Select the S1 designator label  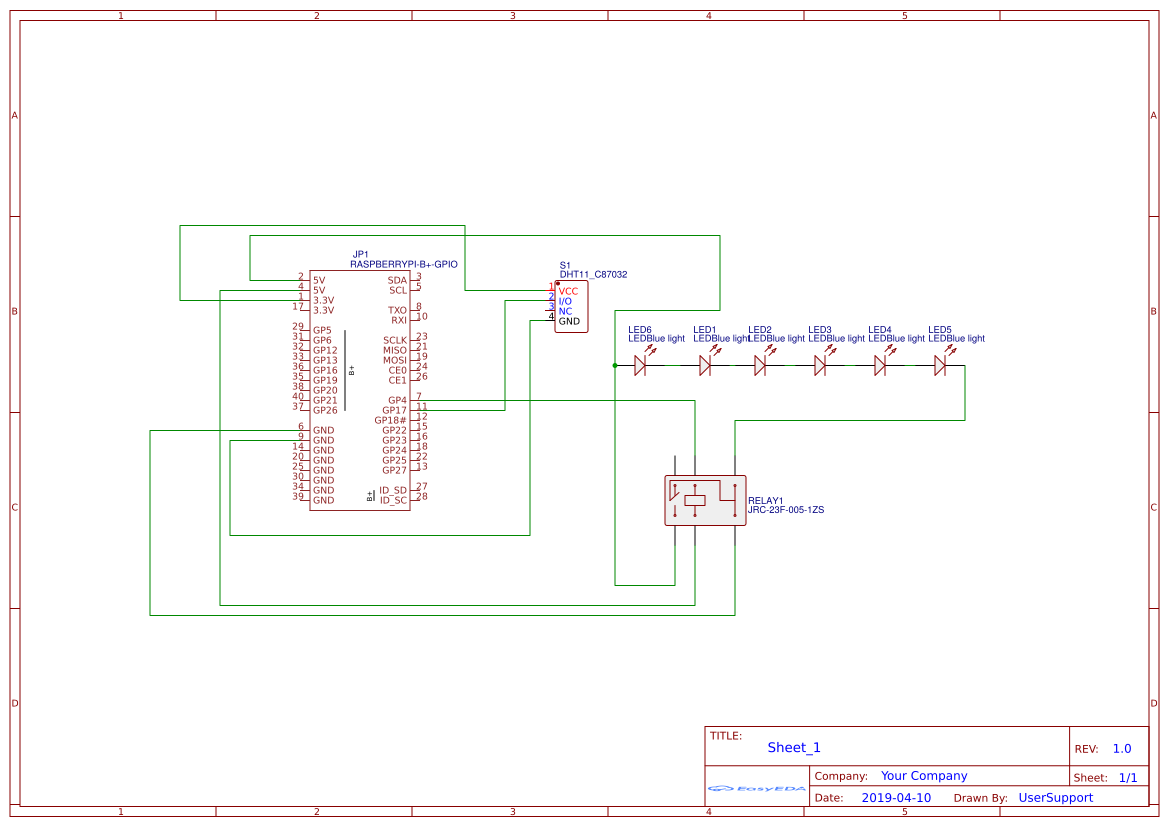[x=565, y=265]
